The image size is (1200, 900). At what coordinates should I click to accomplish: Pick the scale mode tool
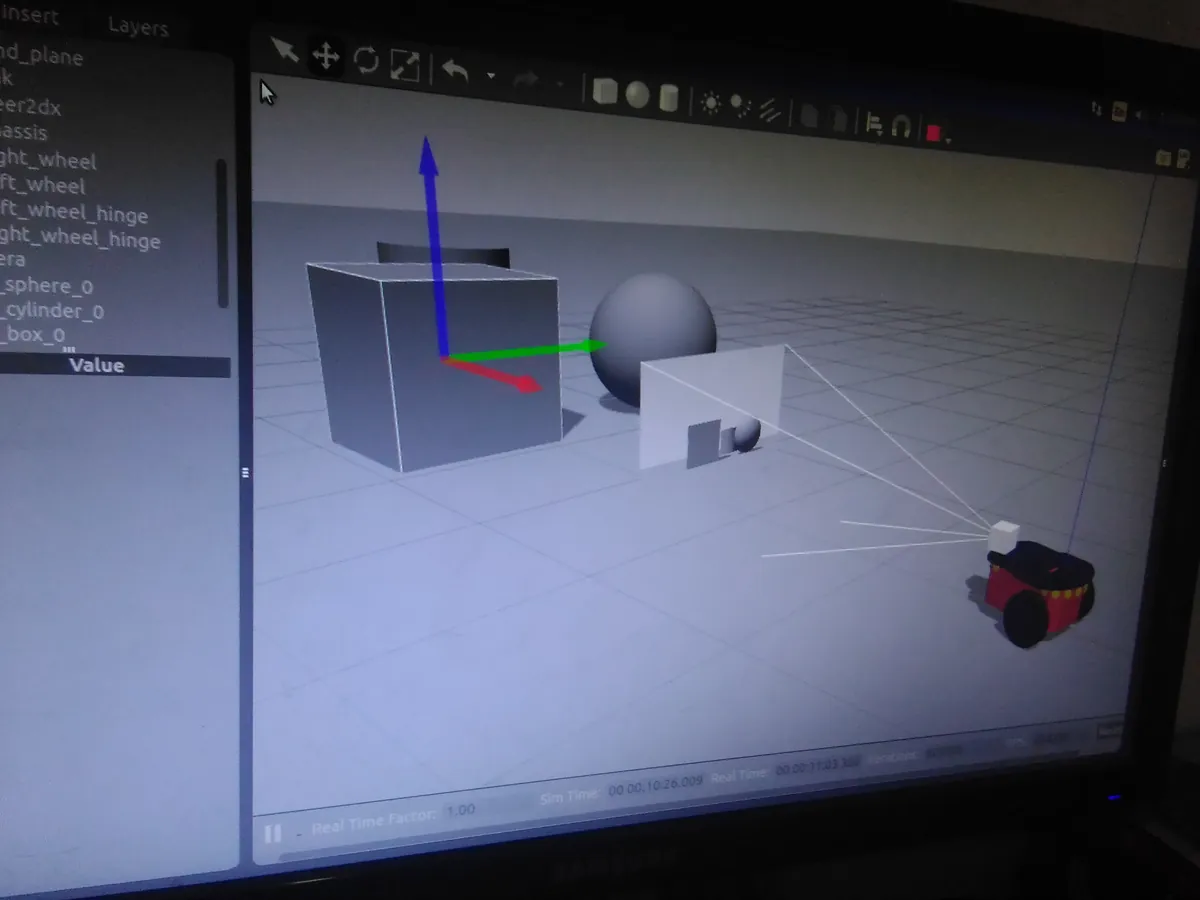pos(404,66)
